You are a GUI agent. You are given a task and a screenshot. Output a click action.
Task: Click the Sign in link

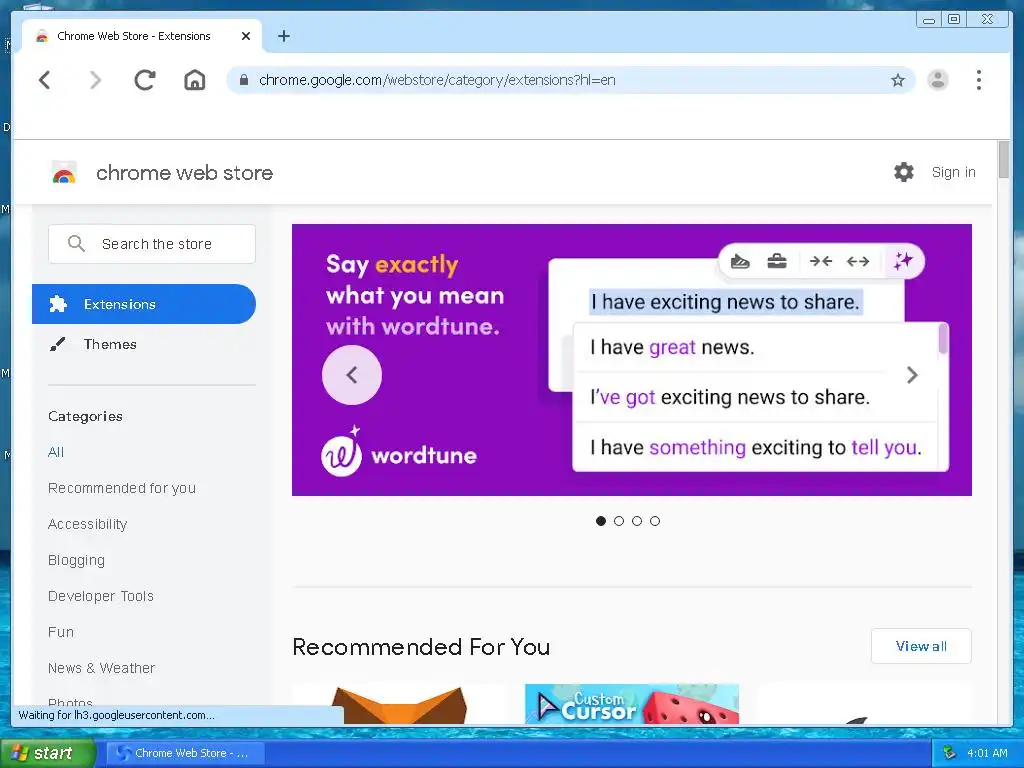coord(953,172)
